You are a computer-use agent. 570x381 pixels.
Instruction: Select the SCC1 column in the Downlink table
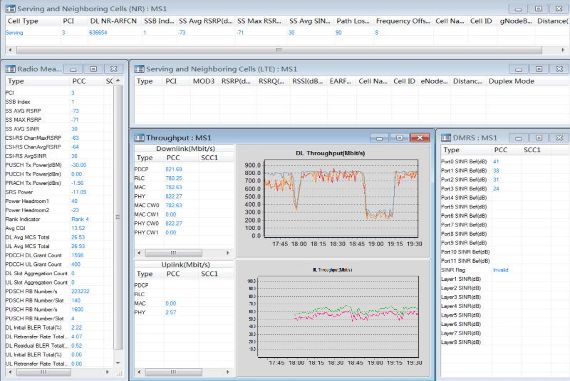209,157
